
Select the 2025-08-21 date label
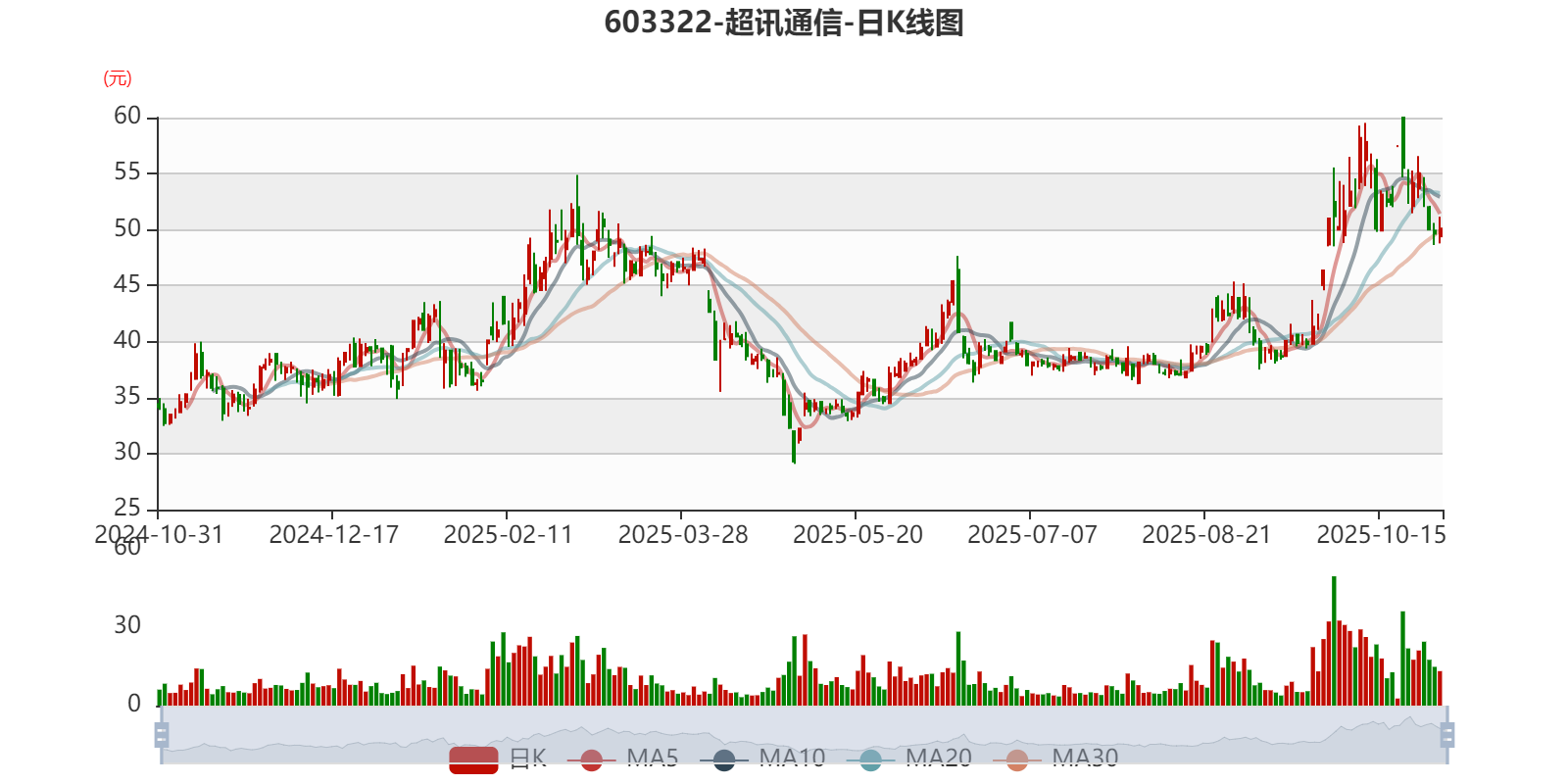(1206, 535)
